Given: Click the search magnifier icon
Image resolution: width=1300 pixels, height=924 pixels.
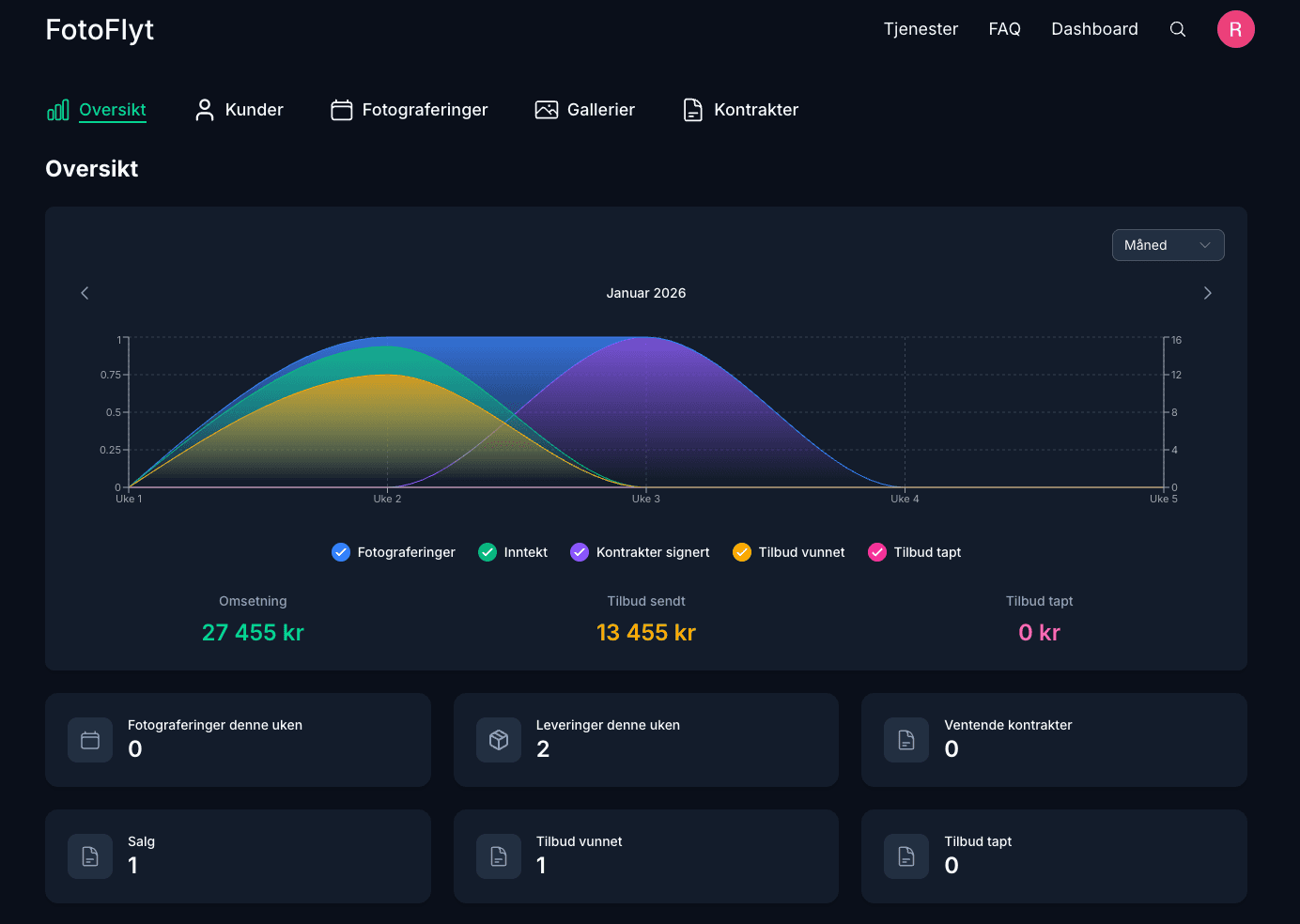Looking at the screenshot, I should [1177, 29].
